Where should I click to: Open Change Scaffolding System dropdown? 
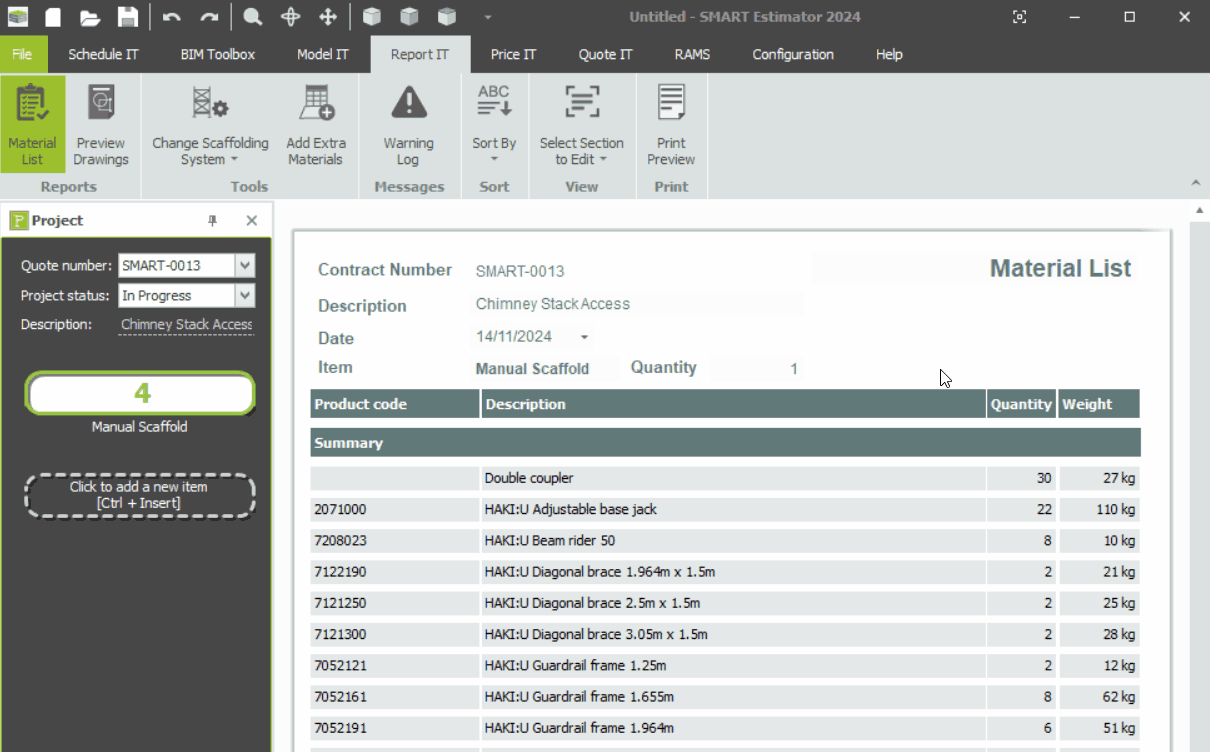(x=210, y=124)
